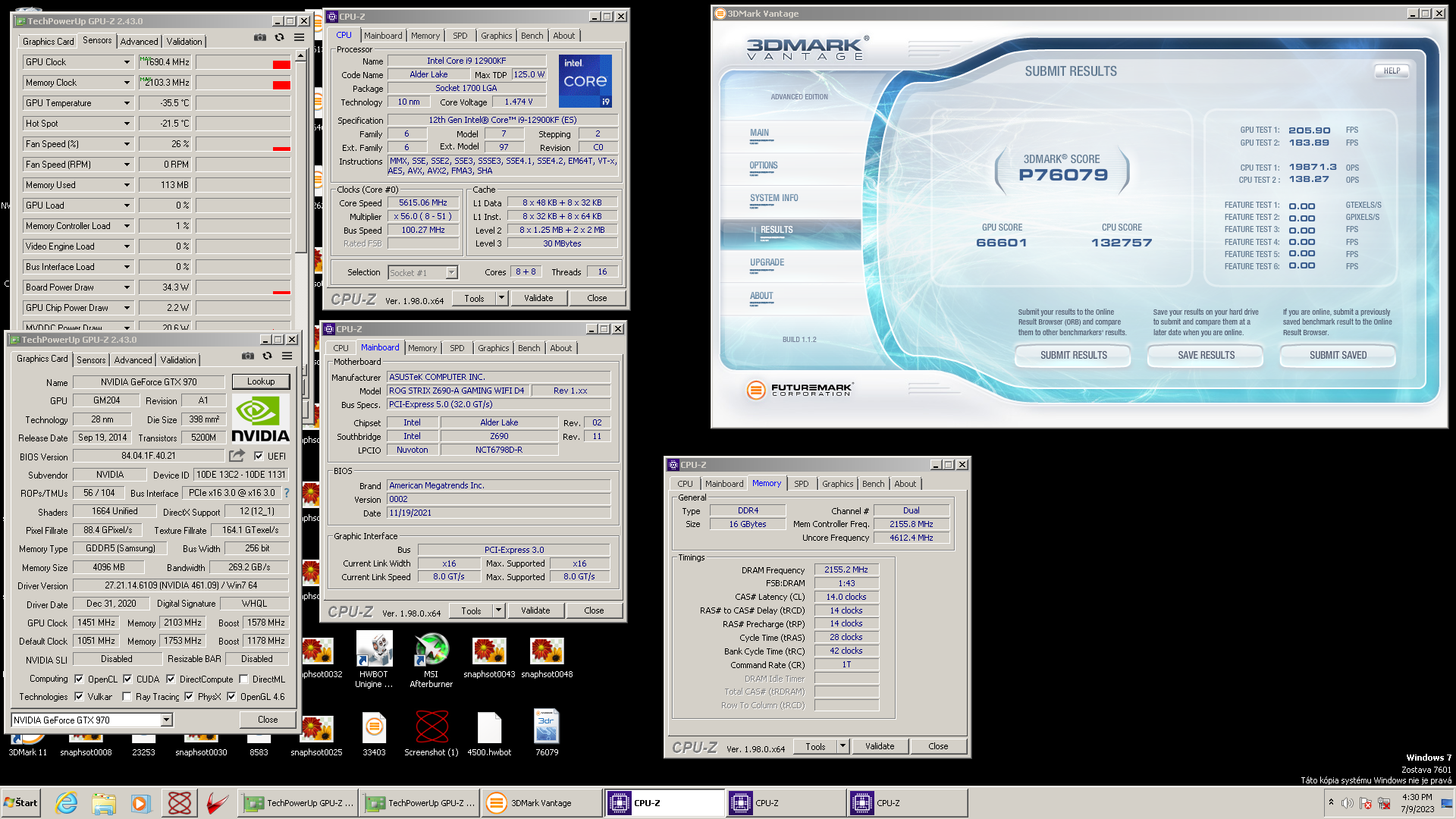This screenshot has height=819, width=1456.
Task: Open SYSTEM INFO section in 3DMark Vantage
Action: [773, 199]
